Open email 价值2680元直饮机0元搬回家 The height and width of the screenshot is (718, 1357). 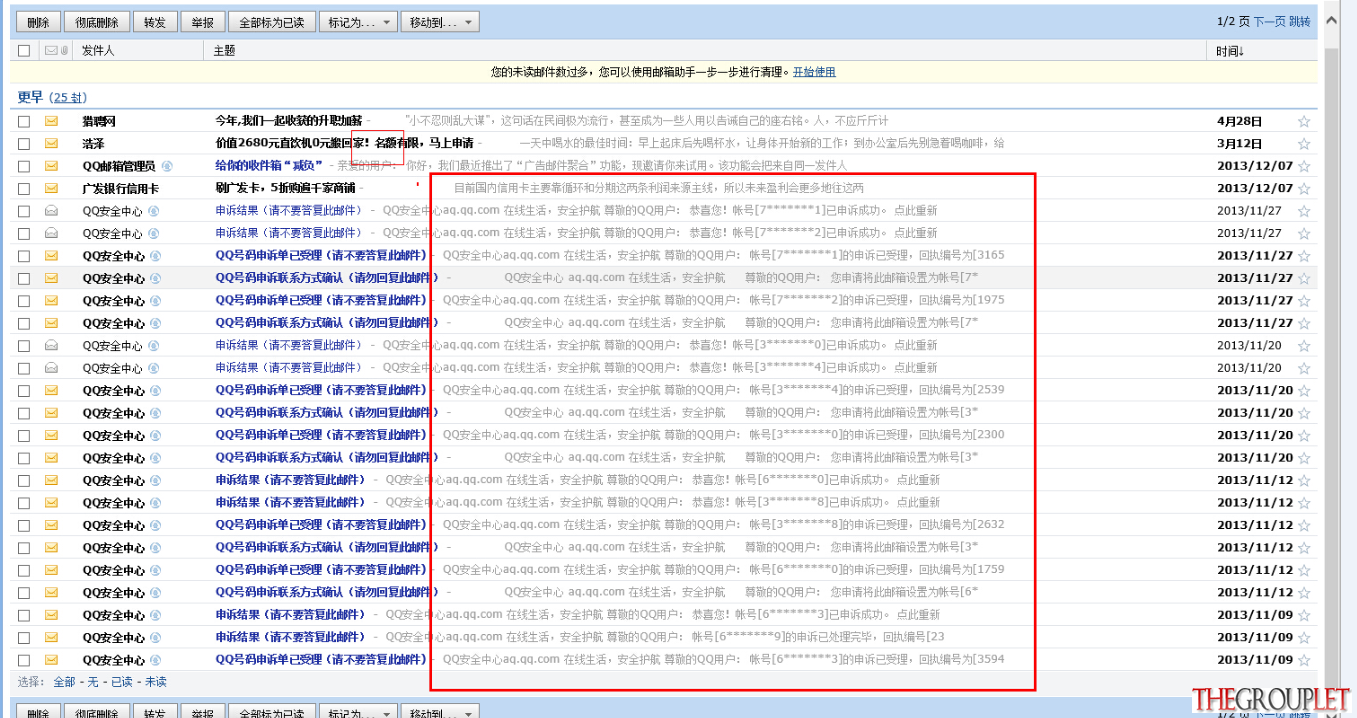344,144
